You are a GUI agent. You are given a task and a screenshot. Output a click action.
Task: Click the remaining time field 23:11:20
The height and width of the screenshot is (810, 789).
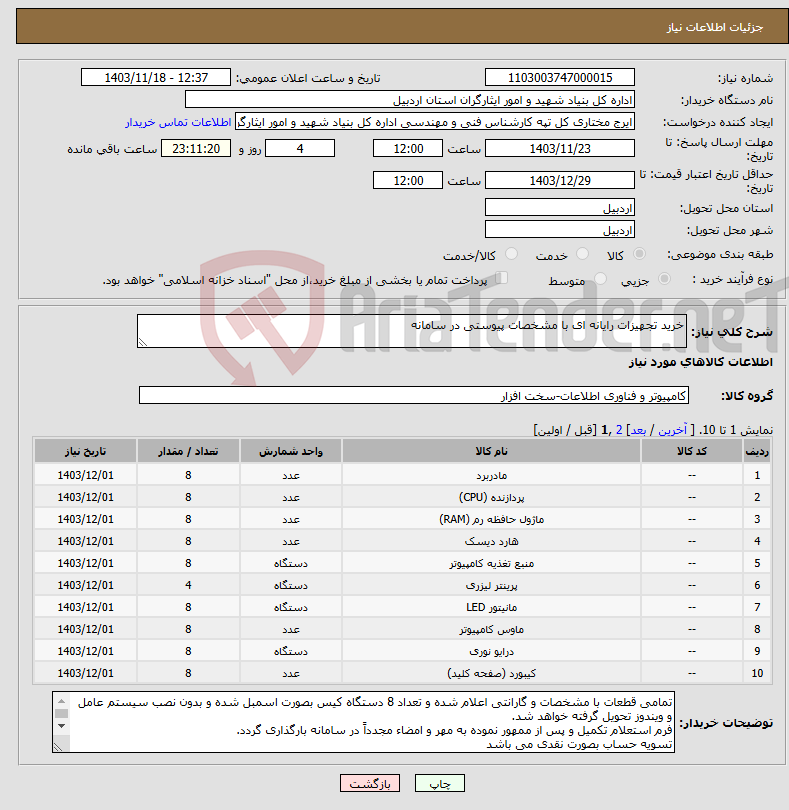[x=196, y=149]
